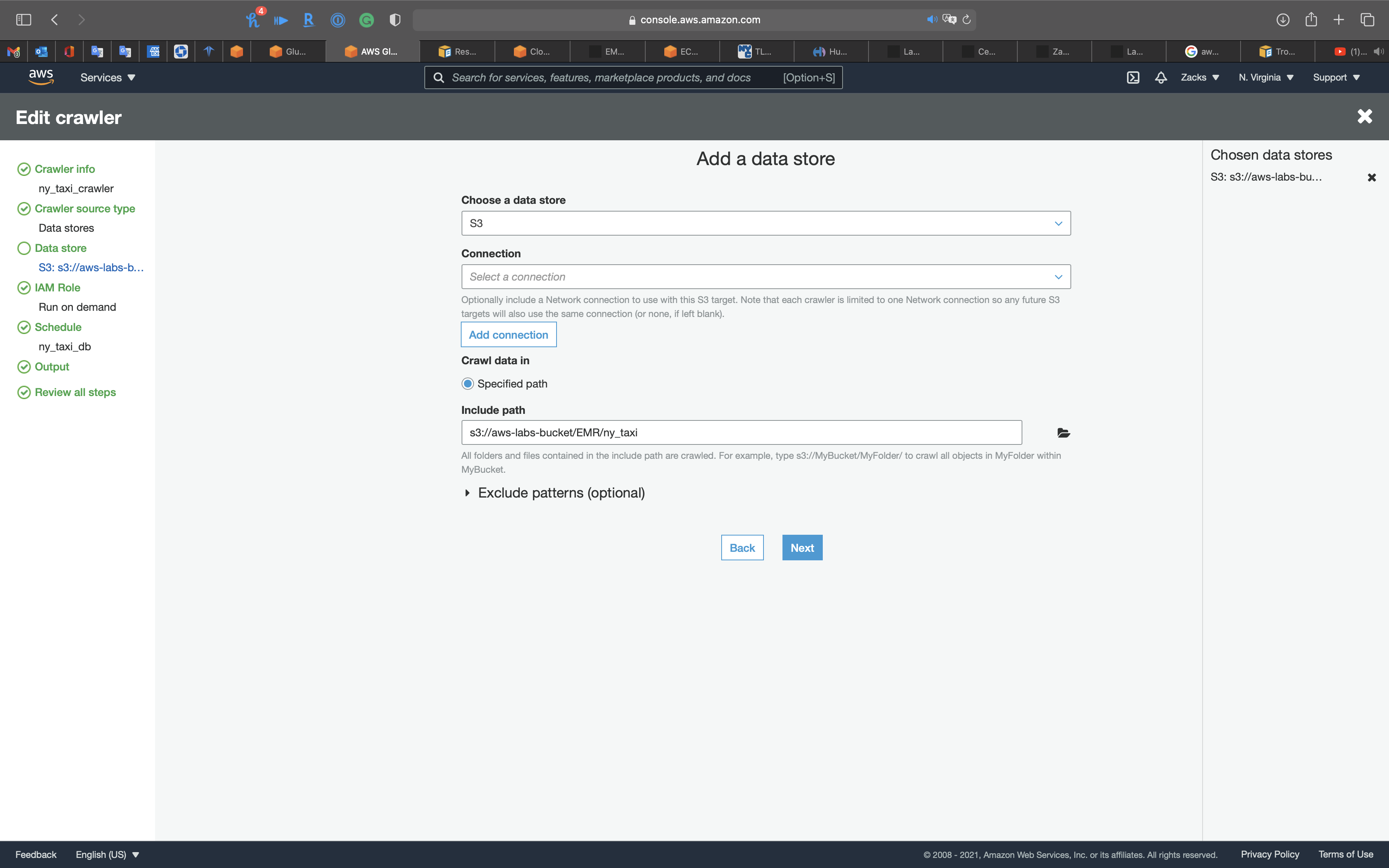This screenshot has height=868, width=1389.
Task: Click the AWS logo home icon
Action: pyautogui.click(x=41, y=77)
